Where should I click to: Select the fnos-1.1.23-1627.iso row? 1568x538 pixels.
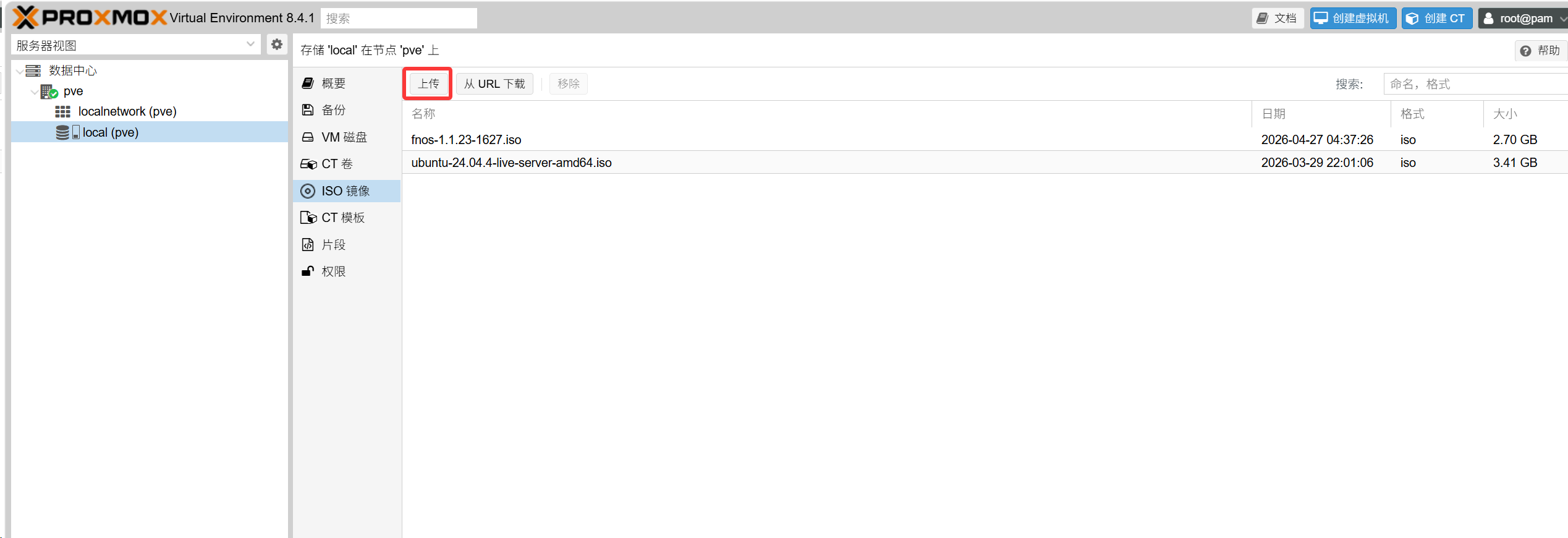(466, 140)
